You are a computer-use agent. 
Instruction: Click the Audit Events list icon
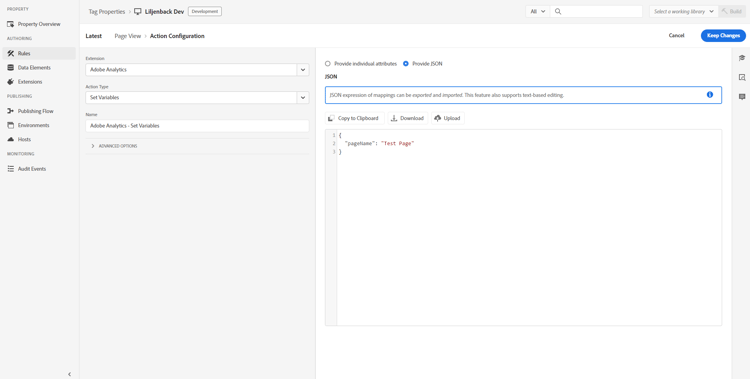tap(11, 169)
